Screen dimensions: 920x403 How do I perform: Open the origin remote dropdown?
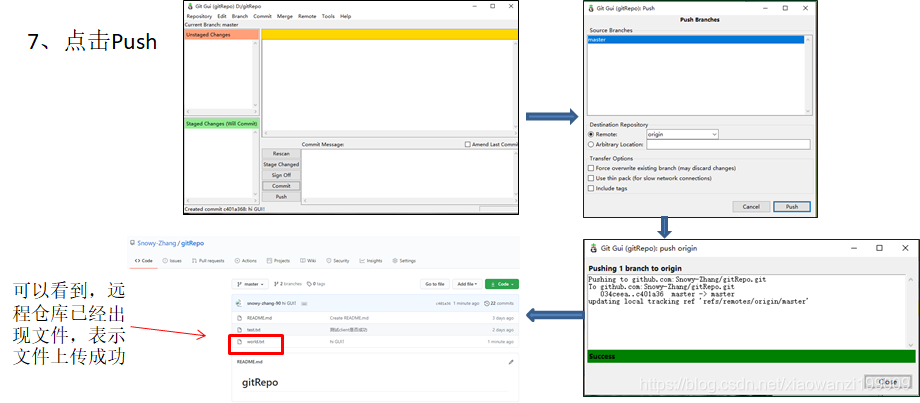(682, 134)
